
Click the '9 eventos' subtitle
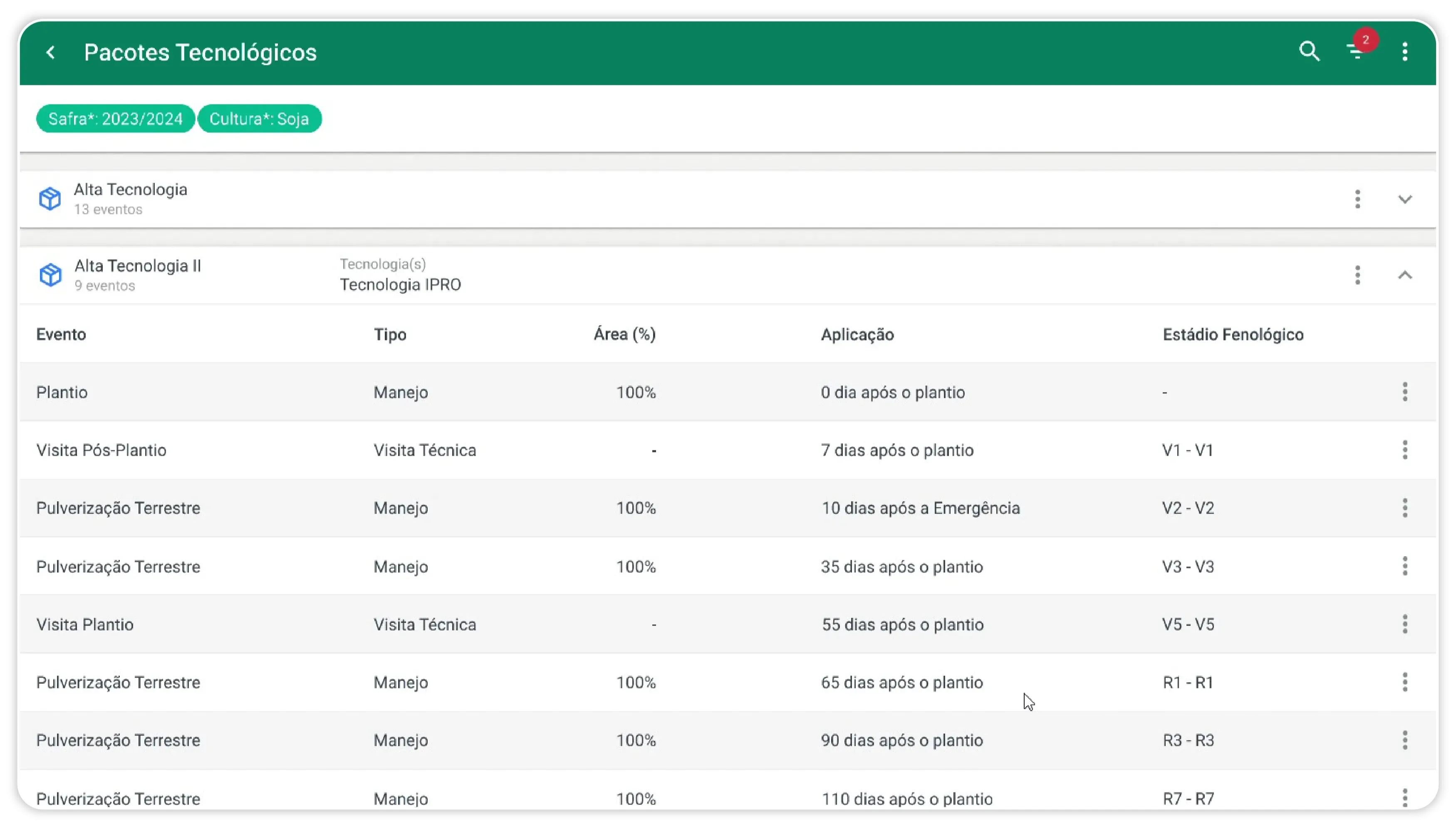coord(104,286)
